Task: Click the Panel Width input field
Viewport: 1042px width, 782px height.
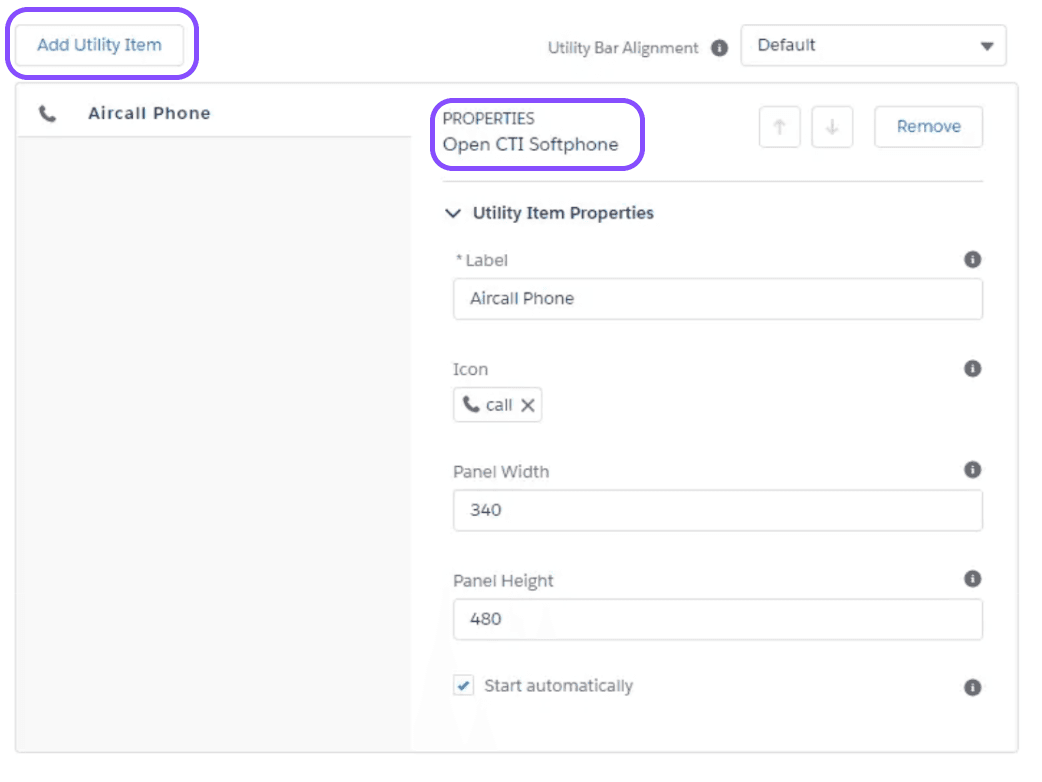Action: (x=717, y=510)
